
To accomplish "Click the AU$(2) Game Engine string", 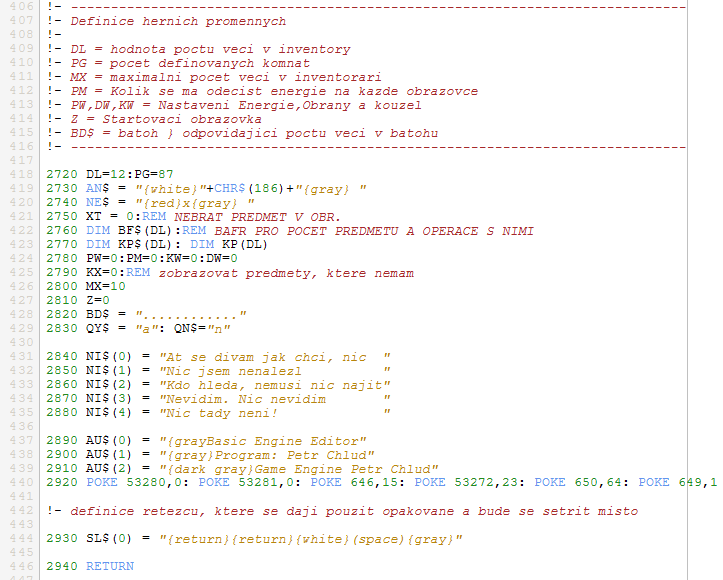I will (299, 469).
